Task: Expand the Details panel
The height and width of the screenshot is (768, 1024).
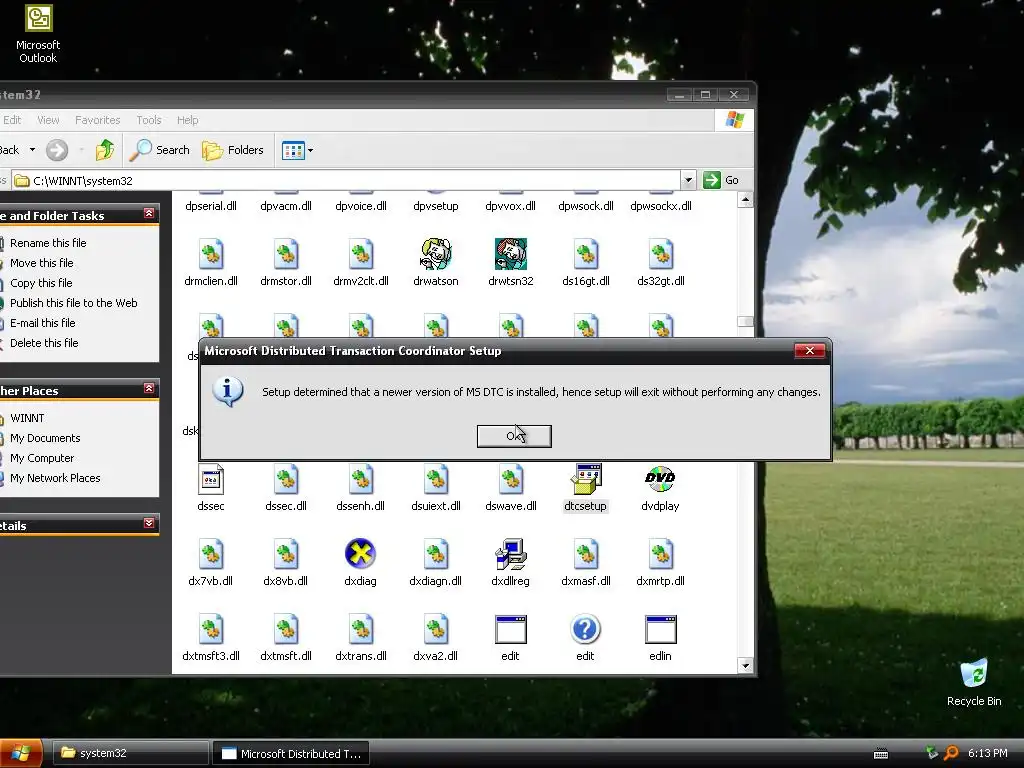Action: [149, 523]
